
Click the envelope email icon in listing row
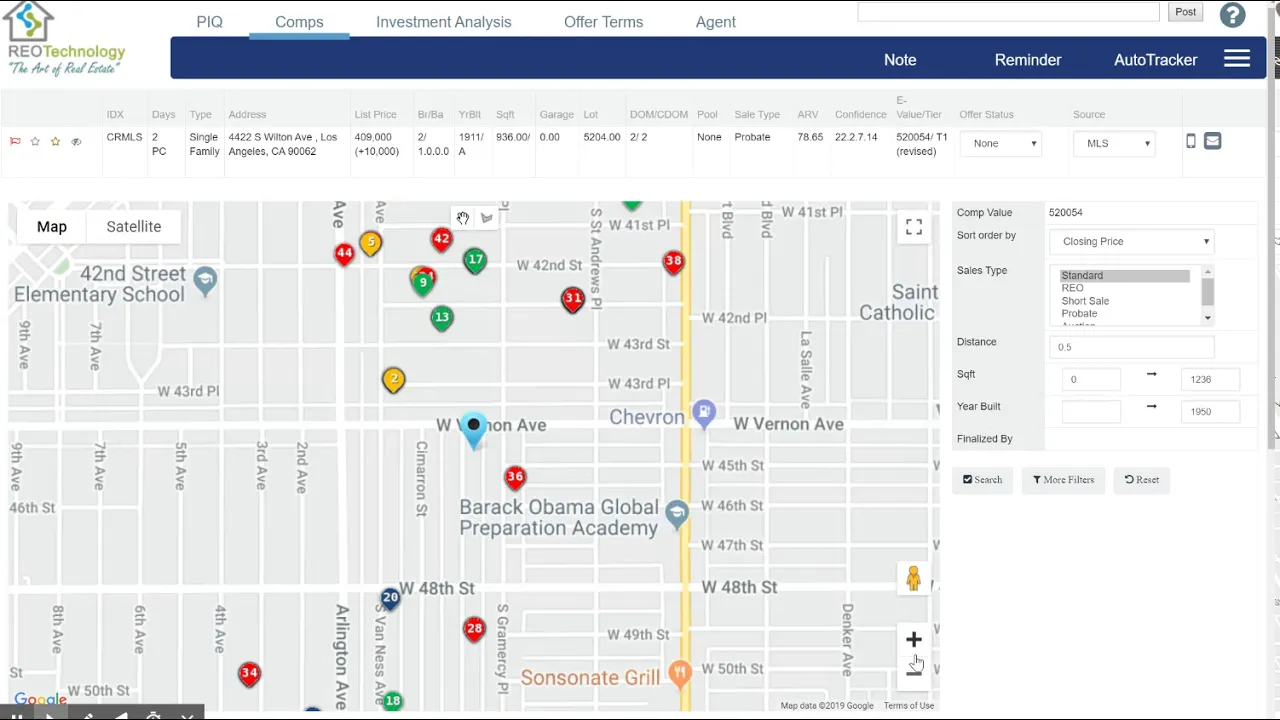pos(1212,141)
